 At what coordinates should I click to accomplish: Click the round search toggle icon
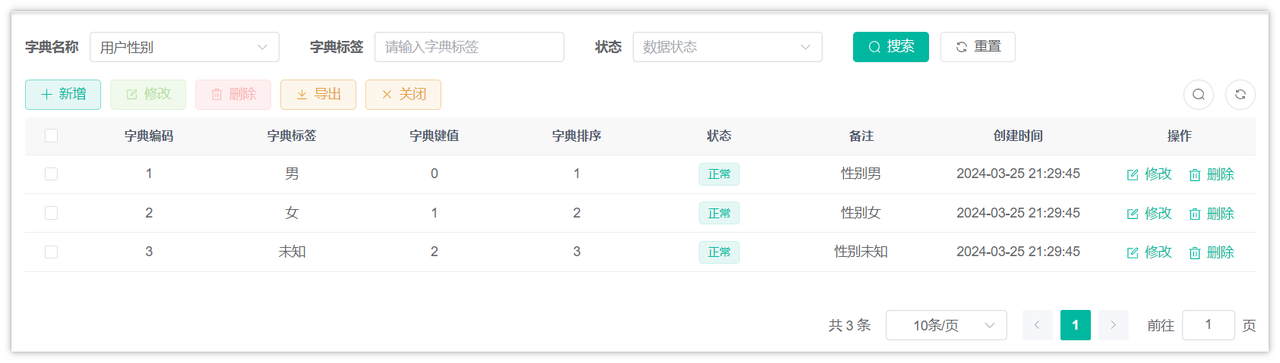1198,95
